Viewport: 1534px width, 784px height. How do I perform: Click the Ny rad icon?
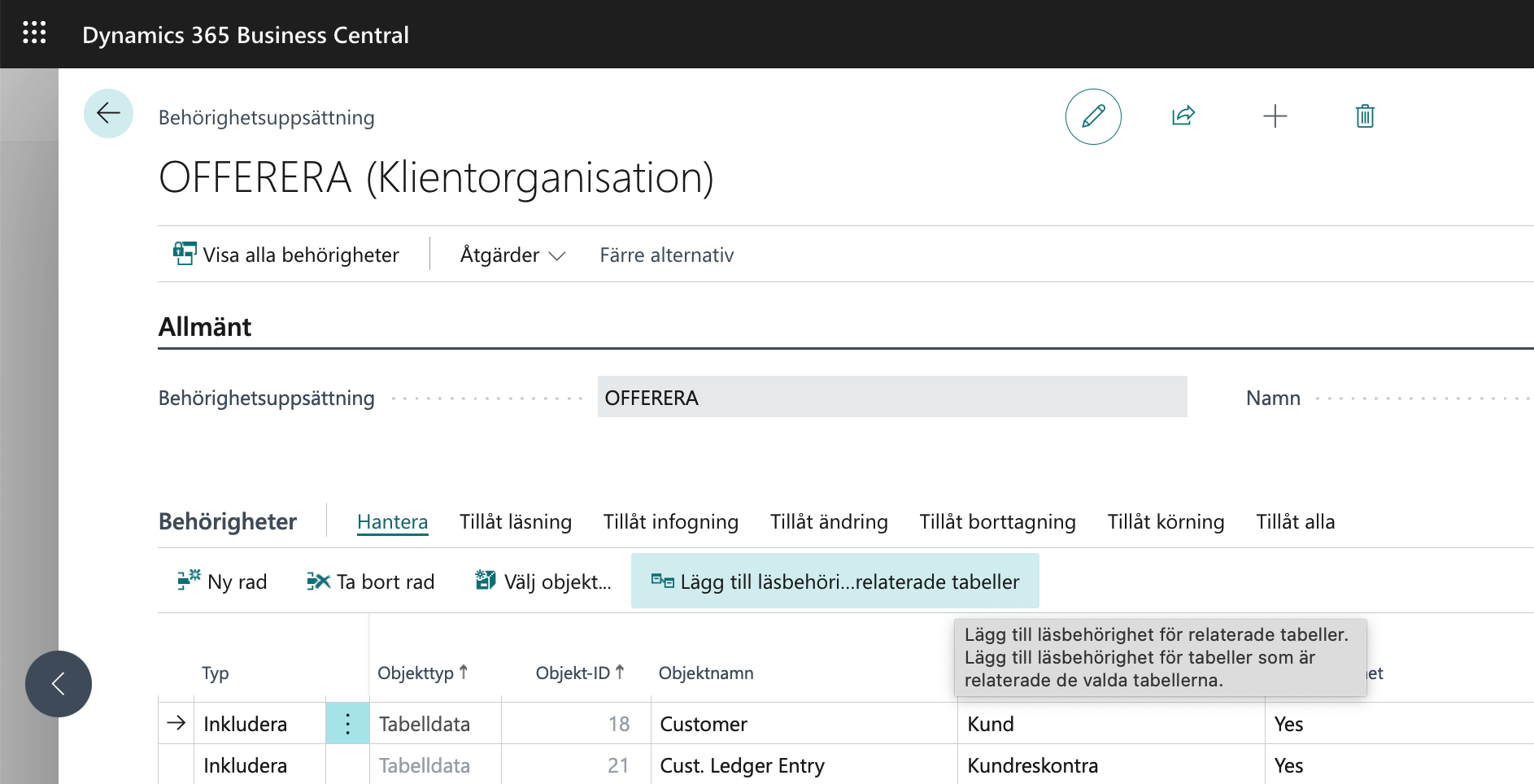189,581
